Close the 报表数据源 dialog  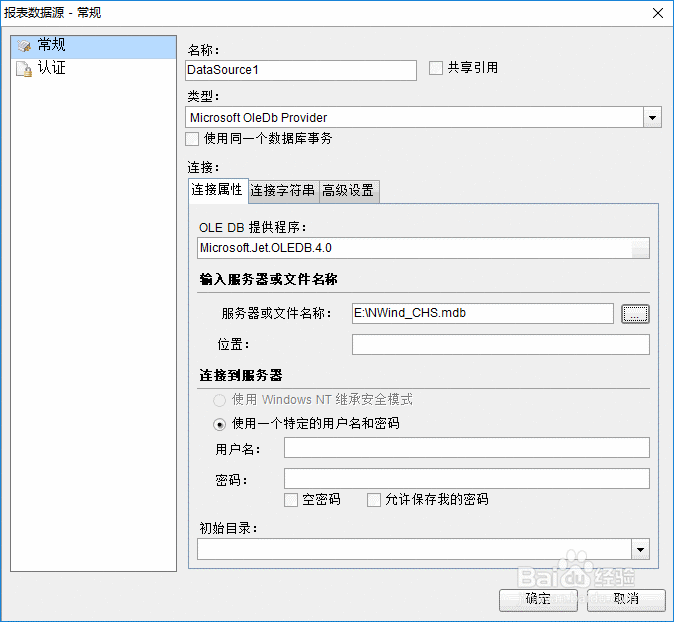(x=658, y=13)
